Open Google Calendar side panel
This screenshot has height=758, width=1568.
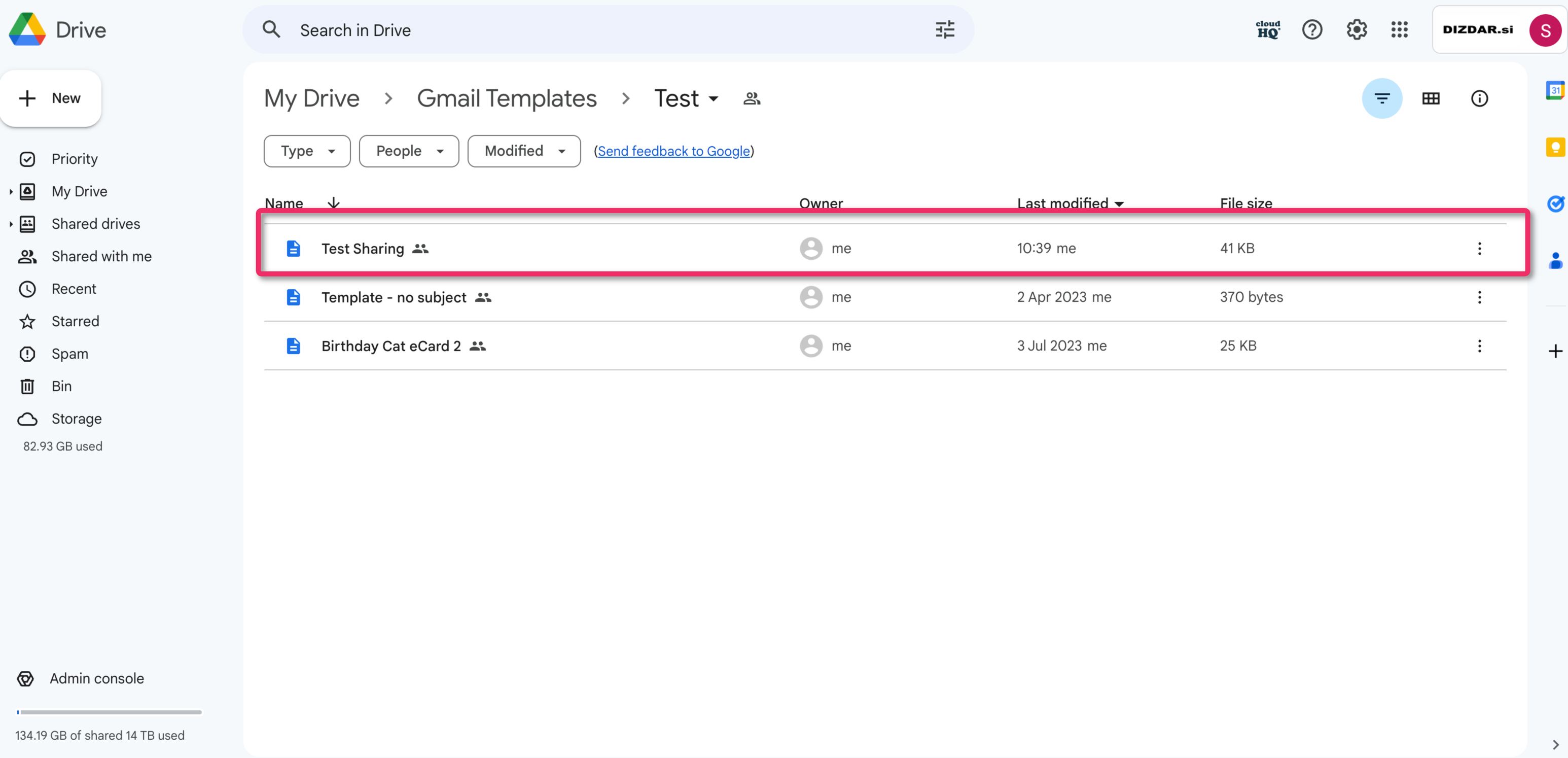coord(1555,91)
